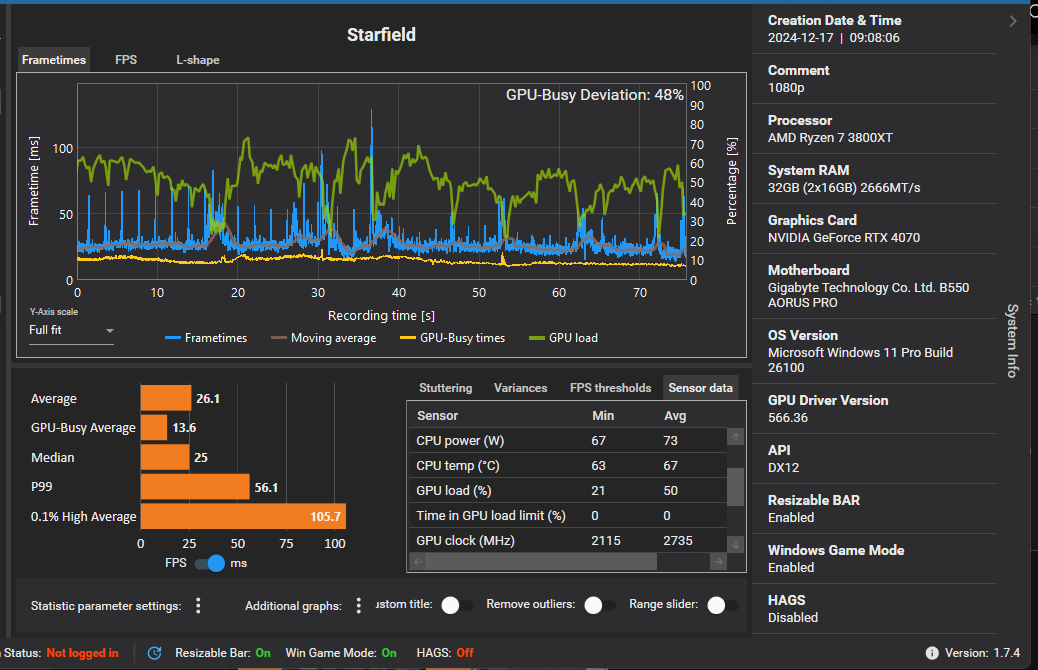
Task: Click the GPU load legend entry
Action: 563,338
